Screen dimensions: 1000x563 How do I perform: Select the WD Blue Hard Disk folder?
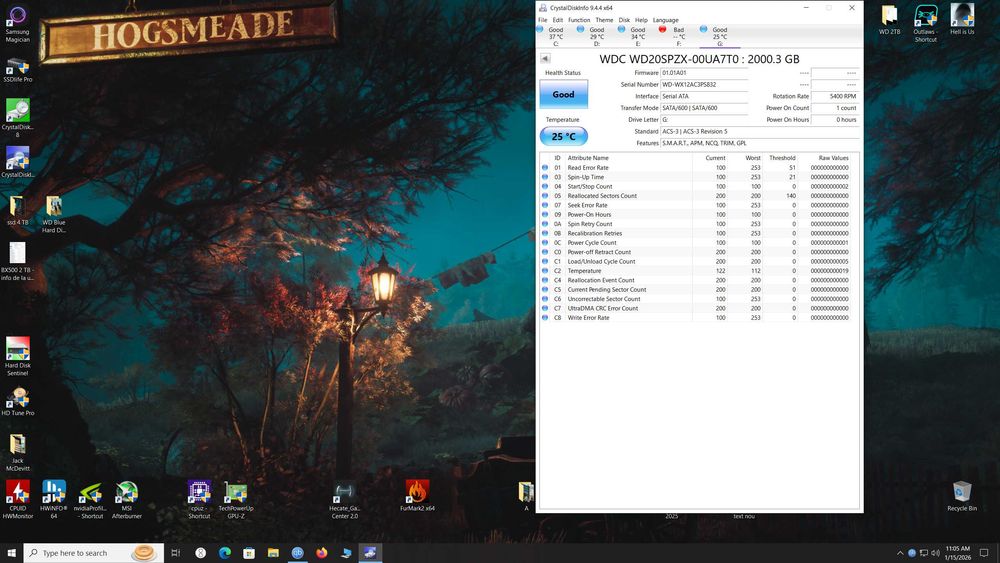pos(54,214)
